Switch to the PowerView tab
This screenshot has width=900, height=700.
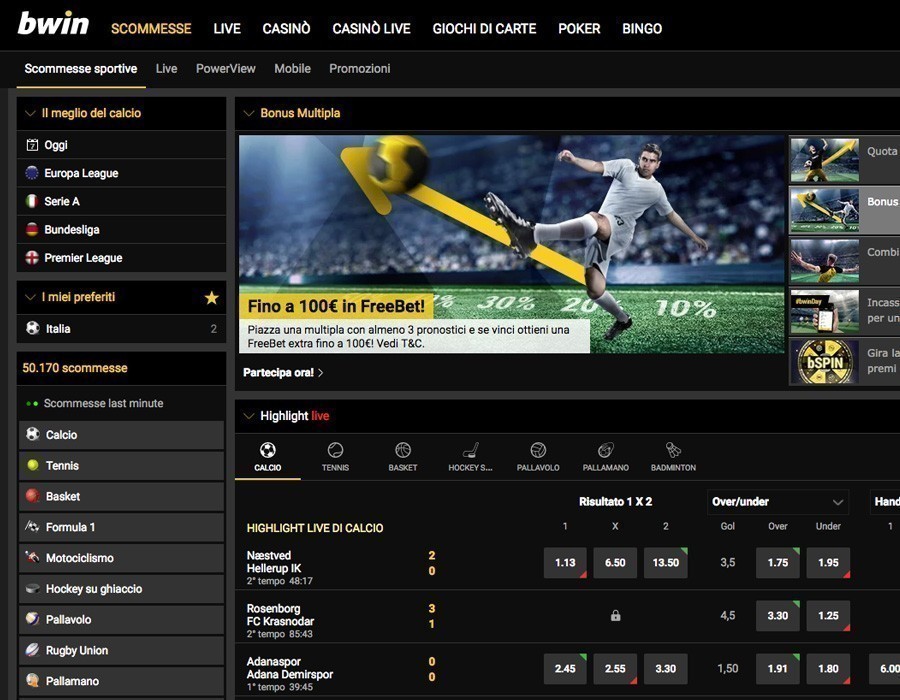tap(226, 69)
